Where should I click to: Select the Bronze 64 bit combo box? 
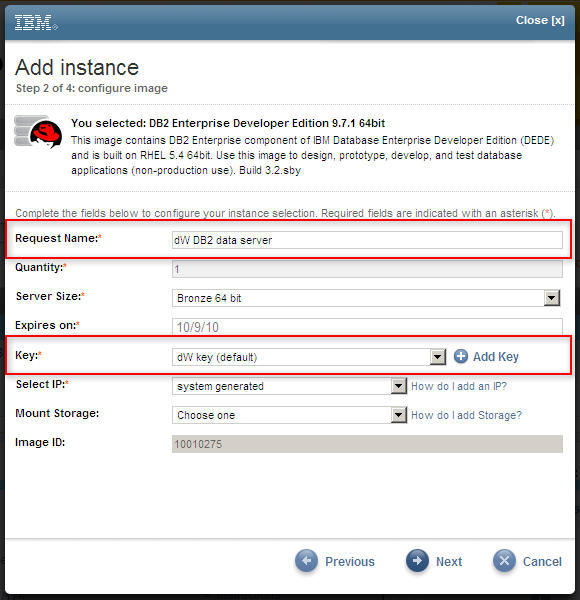pyautogui.click(x=366, y=298)
